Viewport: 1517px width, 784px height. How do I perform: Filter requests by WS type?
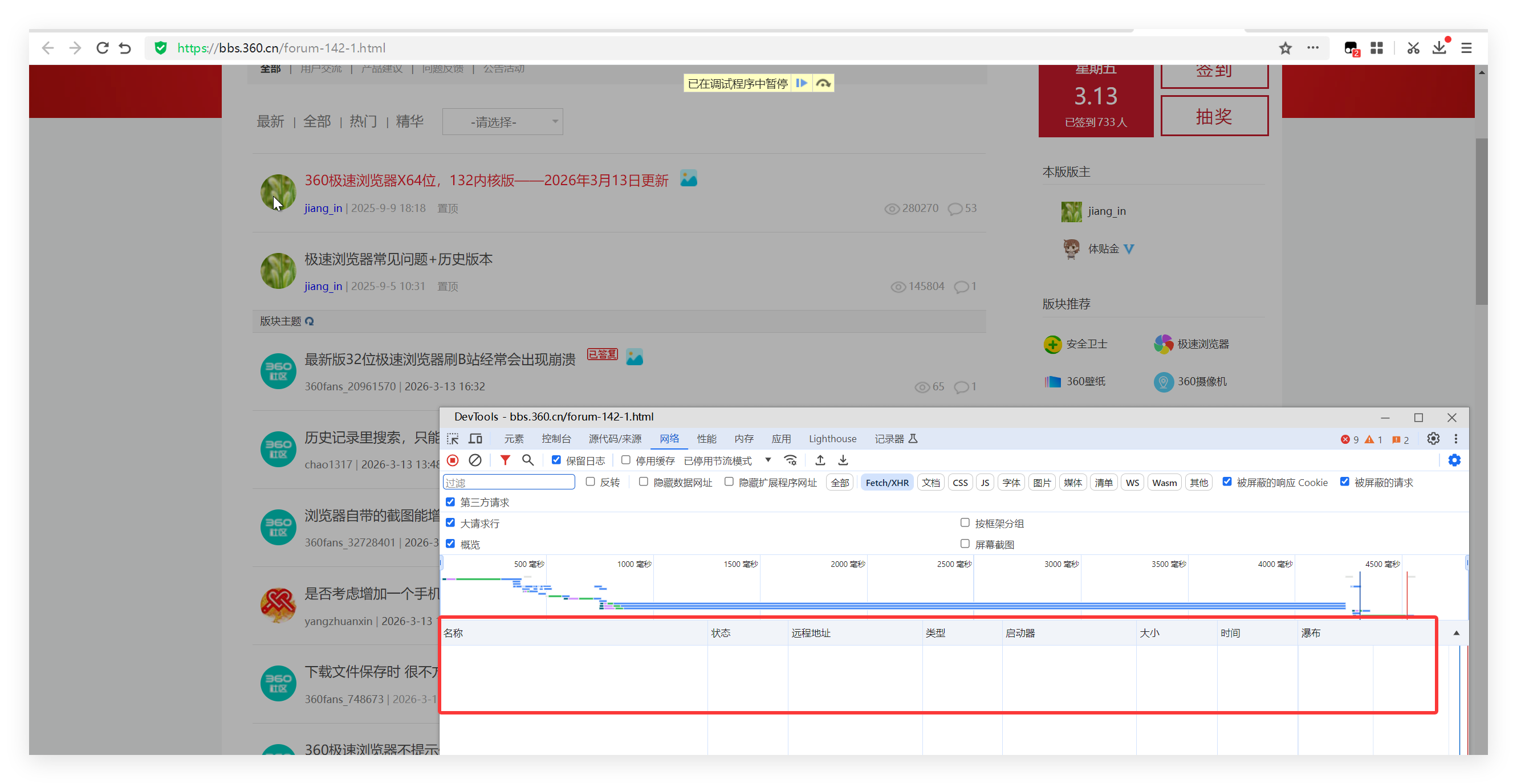(x=1132, y=483)
